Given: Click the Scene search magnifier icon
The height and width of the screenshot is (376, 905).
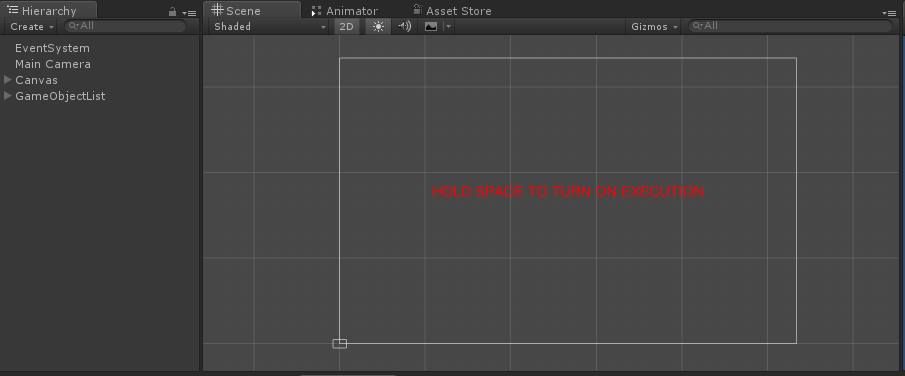Looking at the screenshot, I should (698, 25).
